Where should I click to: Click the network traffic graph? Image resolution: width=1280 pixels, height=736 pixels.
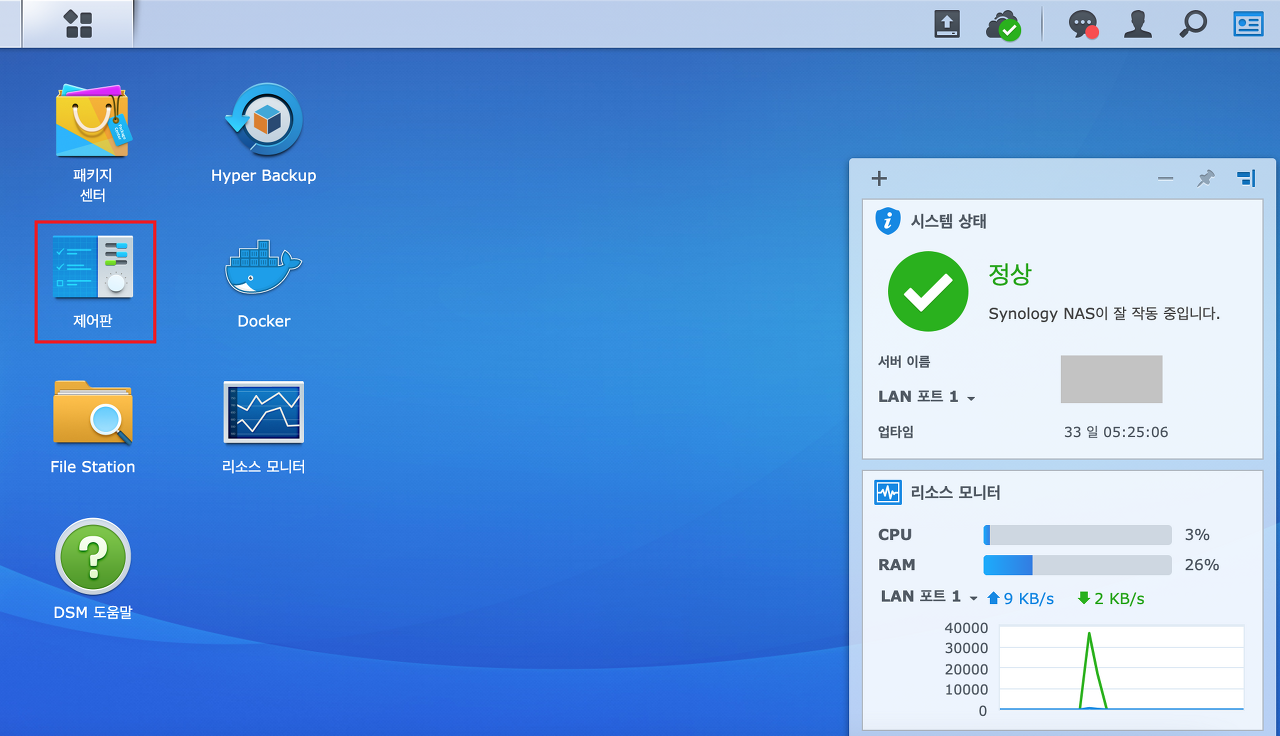[1121, 669]
